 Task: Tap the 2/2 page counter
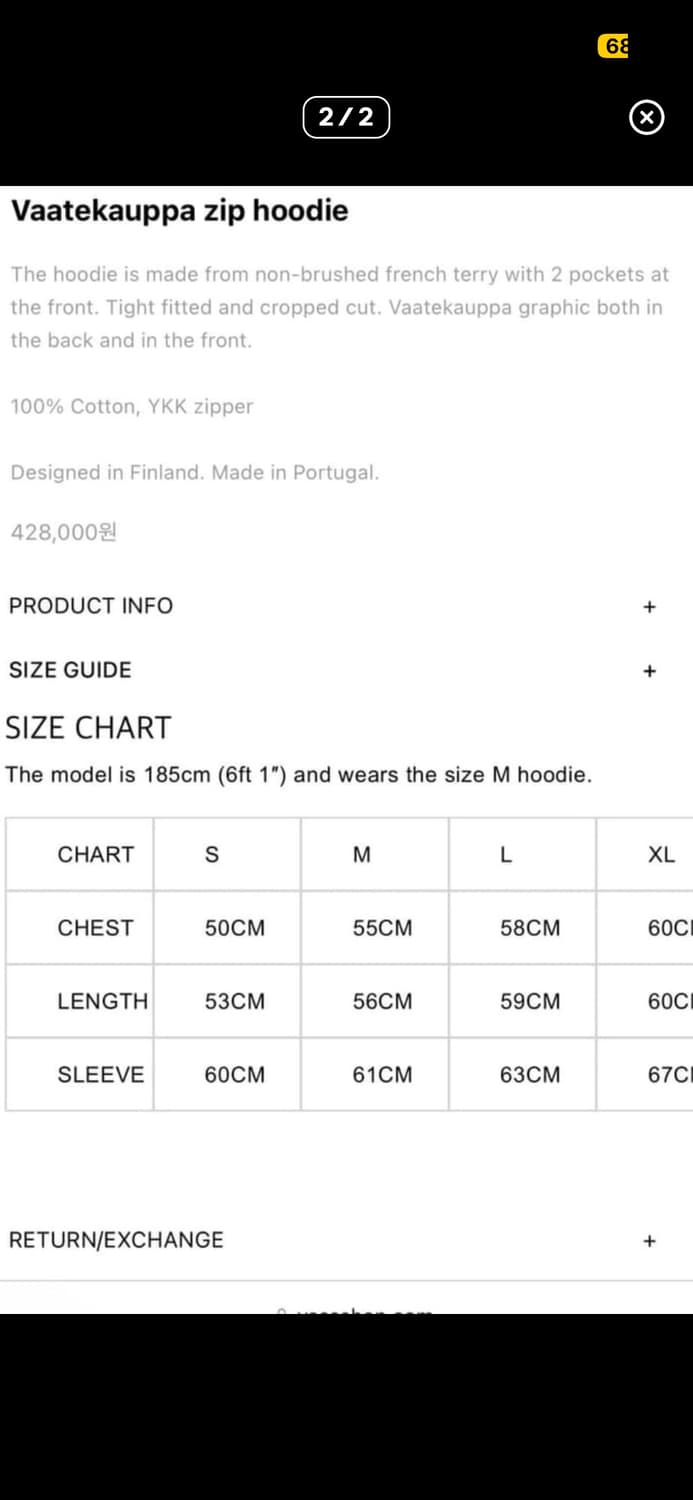point(346,117)
